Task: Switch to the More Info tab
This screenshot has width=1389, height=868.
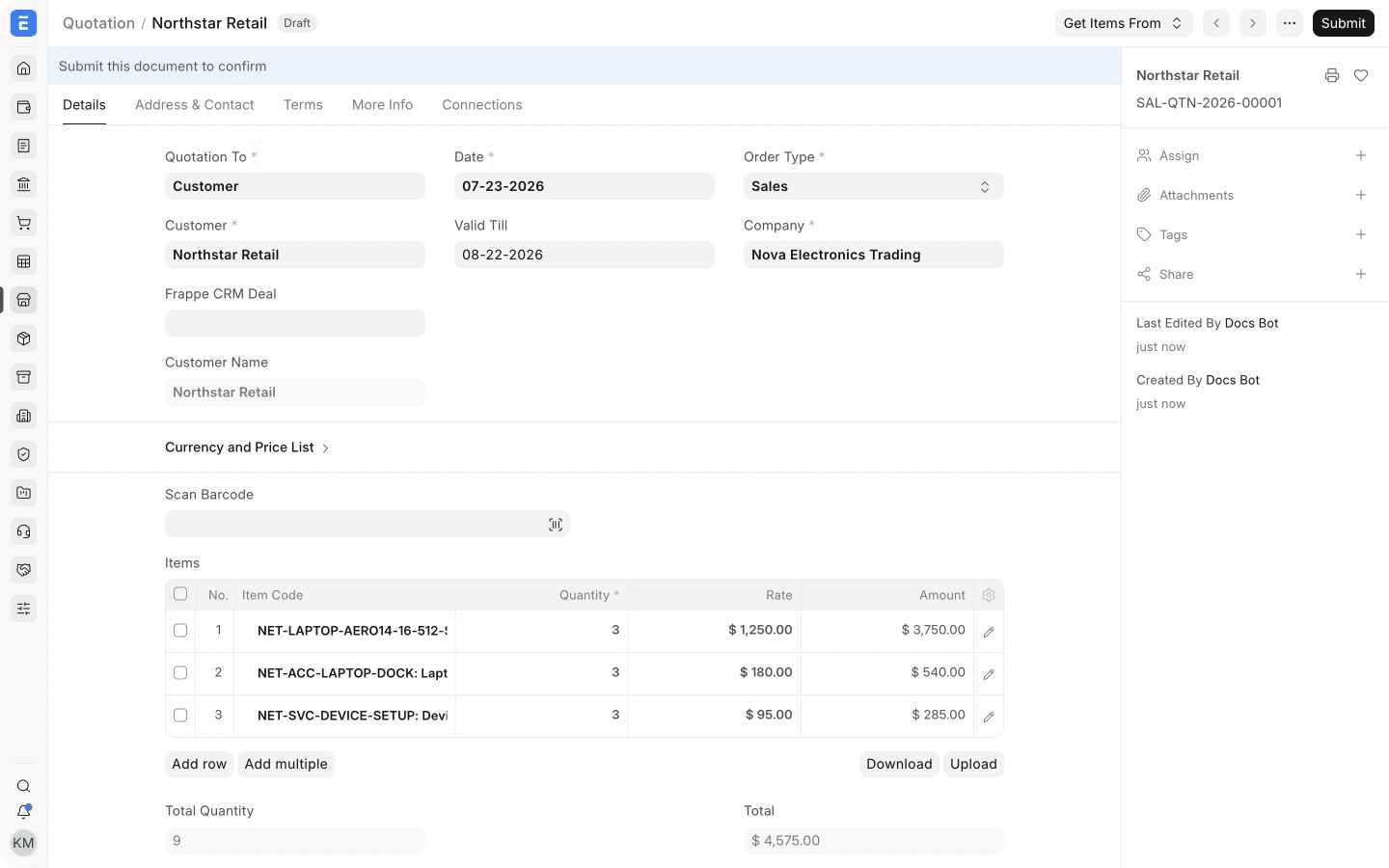Action: pyautogui.click(x=382, y=105)
